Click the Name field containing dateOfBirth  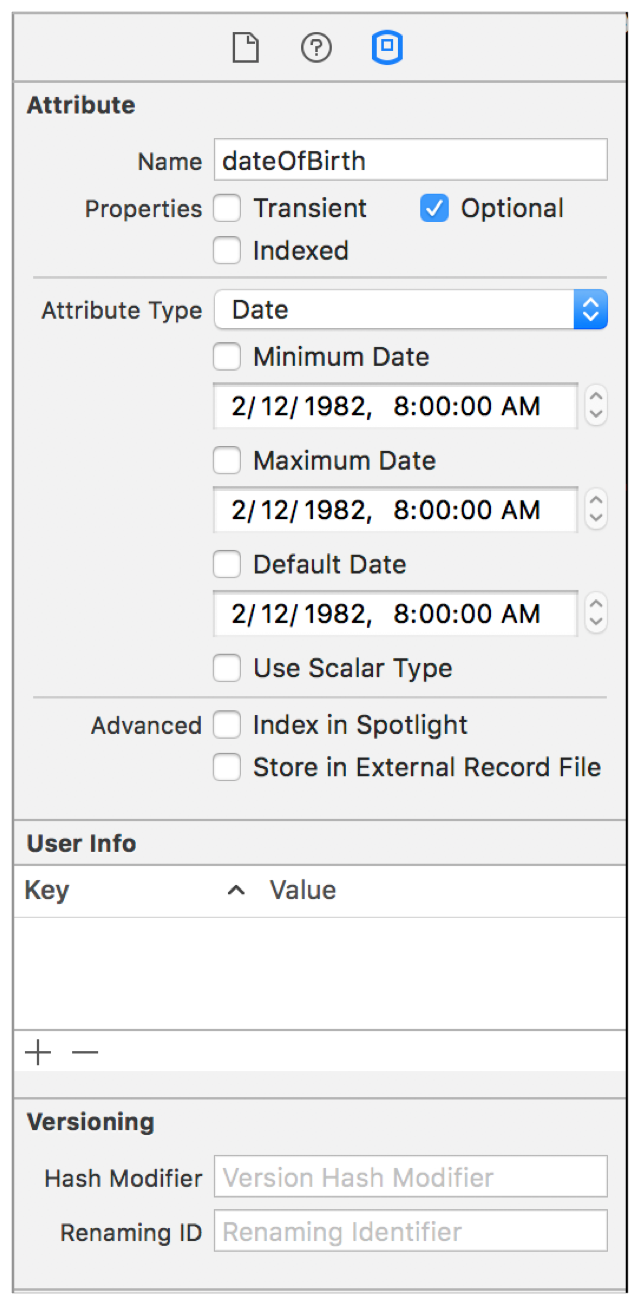click(x=410, y=159)
